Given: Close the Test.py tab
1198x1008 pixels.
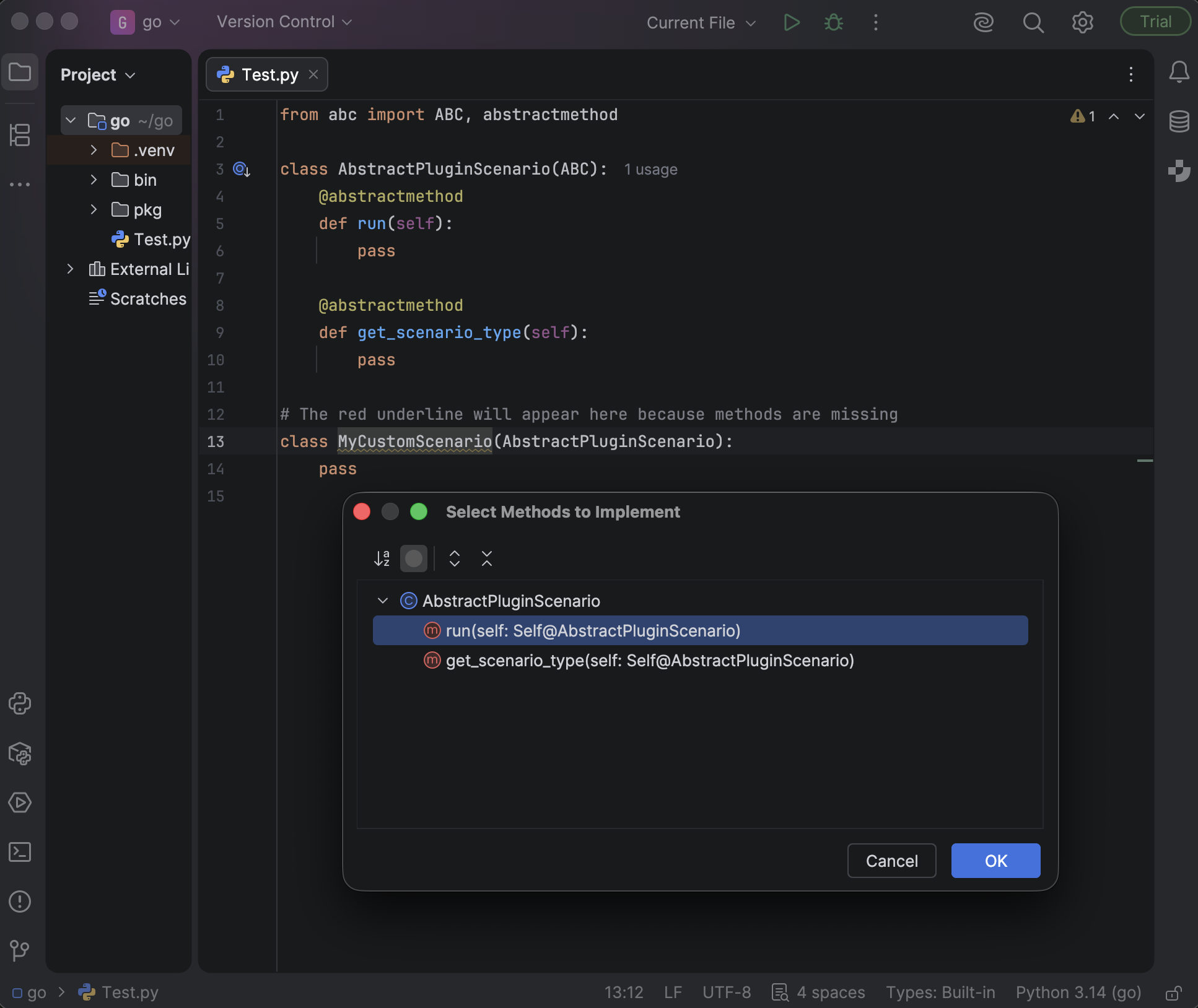Looking at the screenshot, I should (x=313, y=75).
